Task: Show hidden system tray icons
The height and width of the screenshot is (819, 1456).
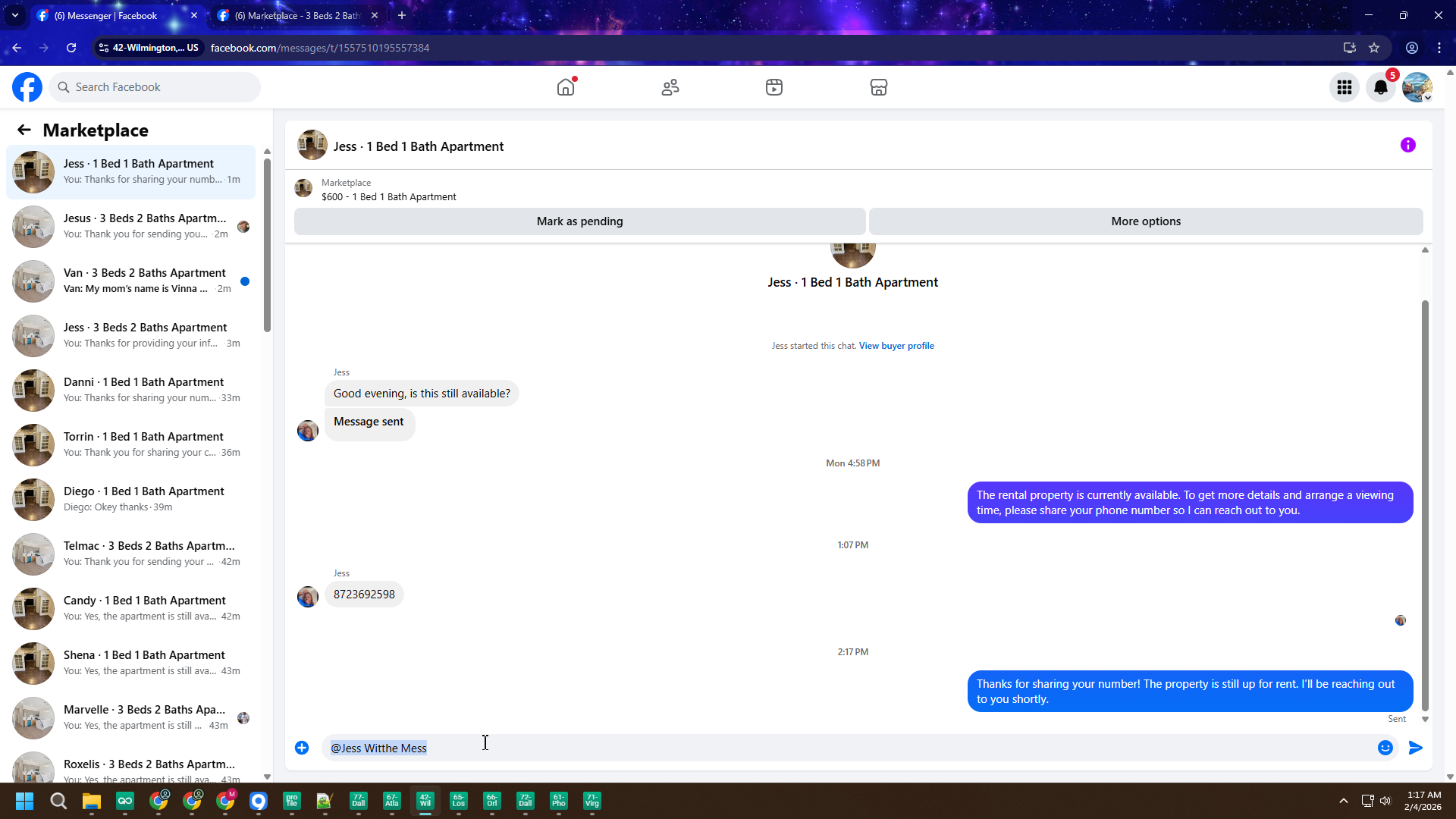Action: [x=1343, y=801]
